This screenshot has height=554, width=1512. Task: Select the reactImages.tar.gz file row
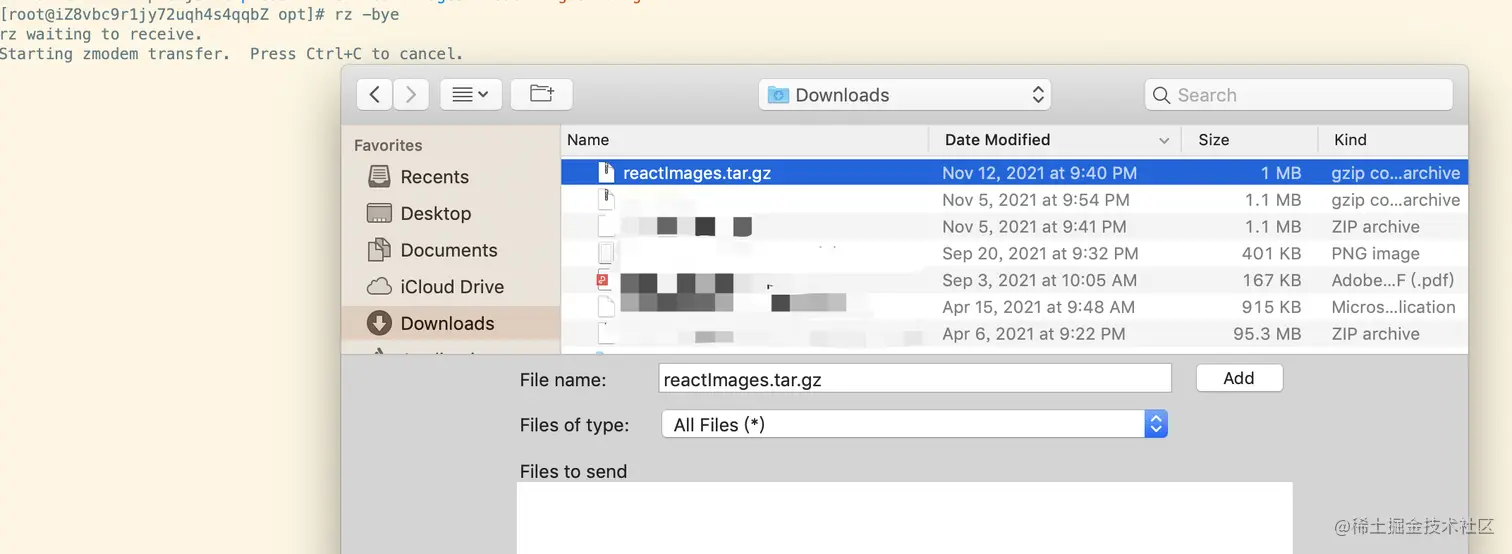[x=1014, y=173]
